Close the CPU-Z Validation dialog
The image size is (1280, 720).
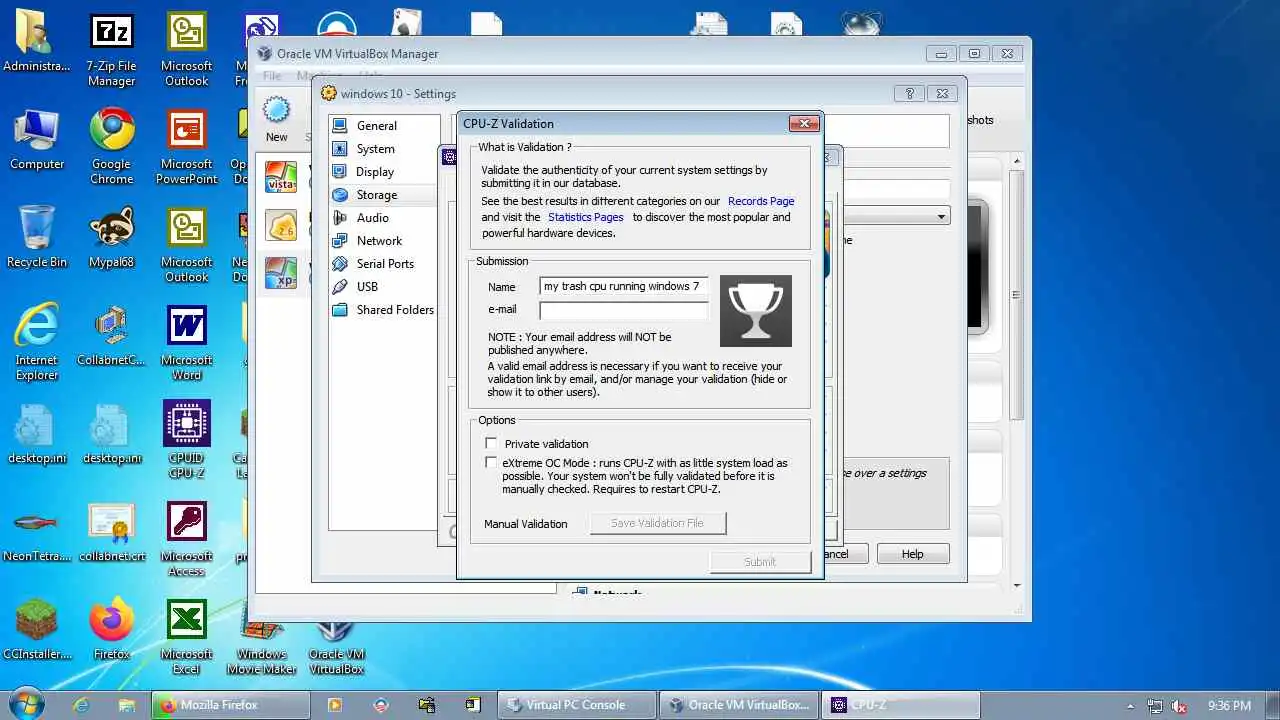805,123
